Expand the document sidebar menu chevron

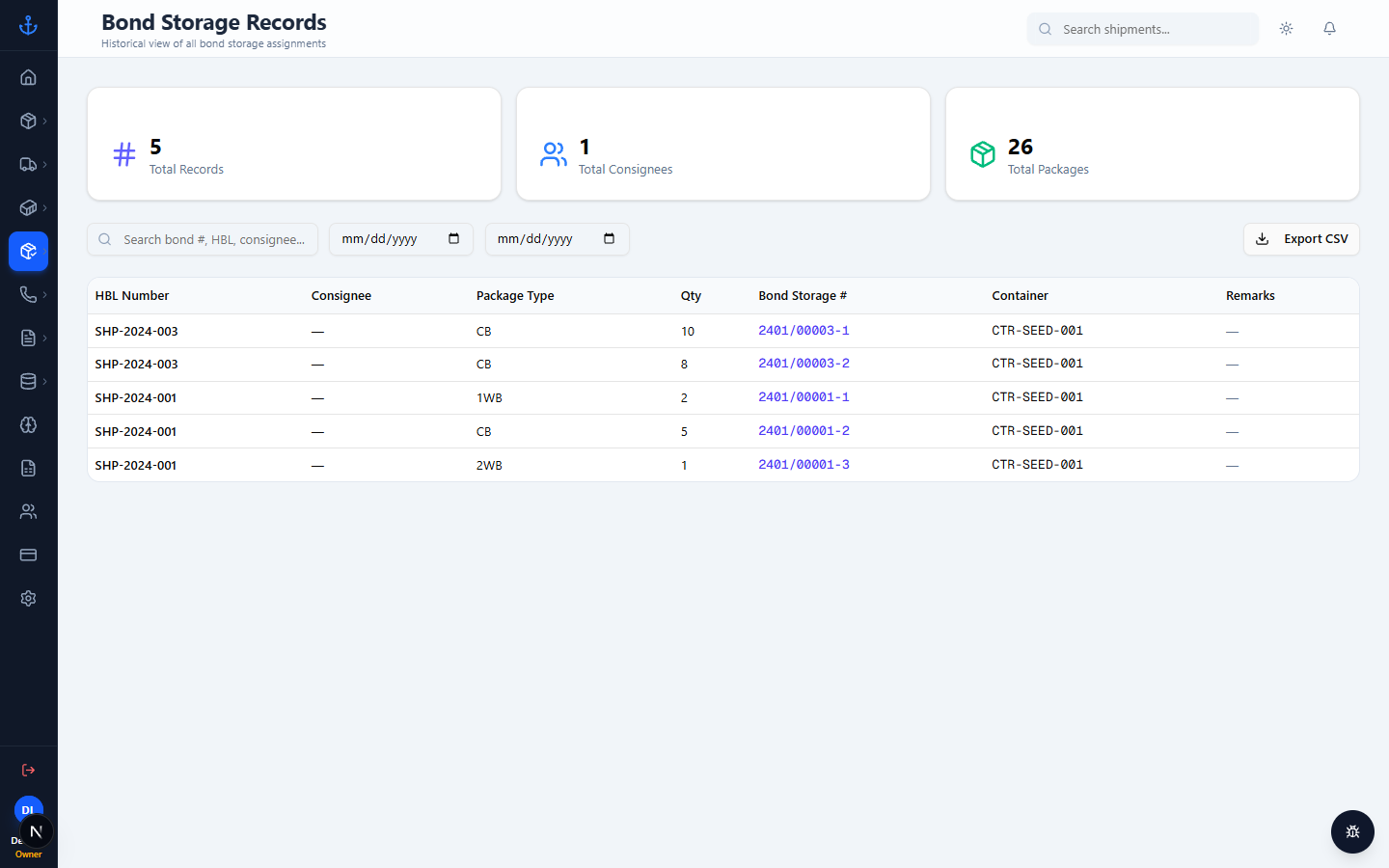coord(44,338)
